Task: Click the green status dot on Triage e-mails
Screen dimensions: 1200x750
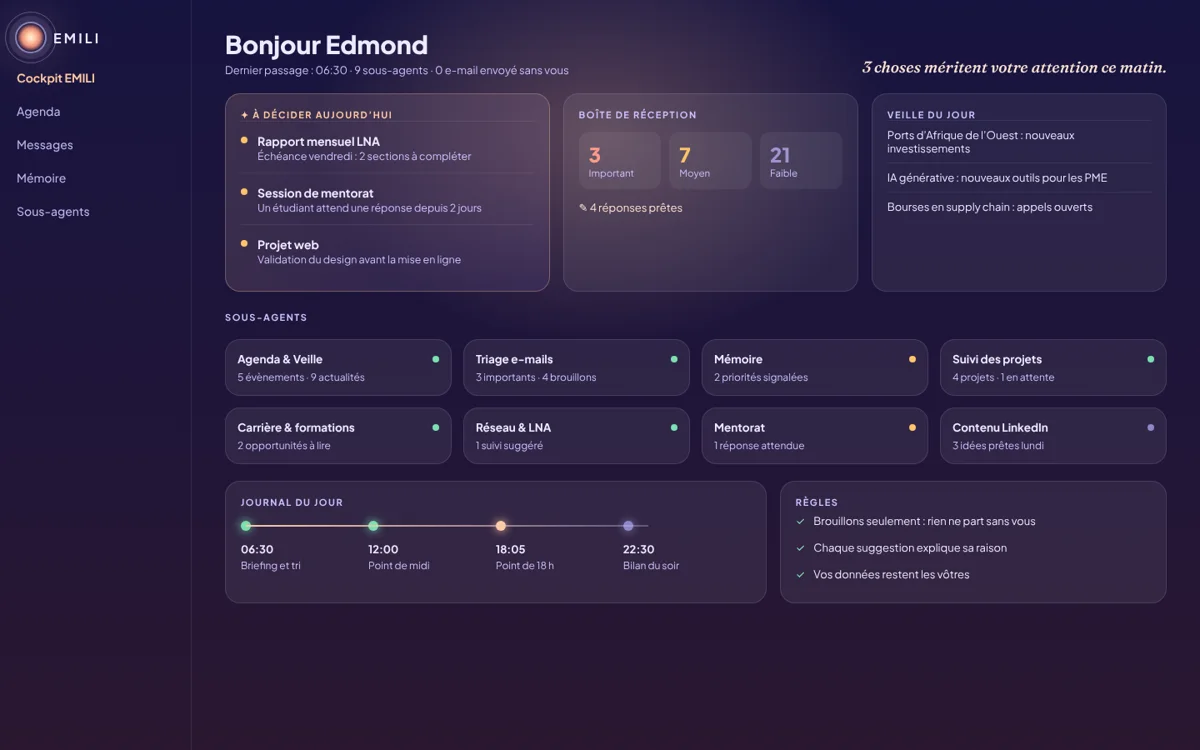Action: click(673, 359)
